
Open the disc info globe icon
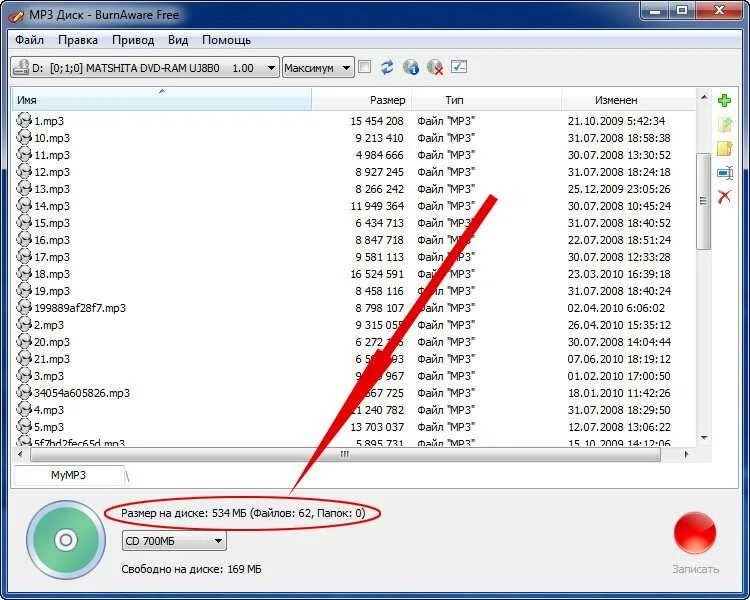(x=411, y=67)
